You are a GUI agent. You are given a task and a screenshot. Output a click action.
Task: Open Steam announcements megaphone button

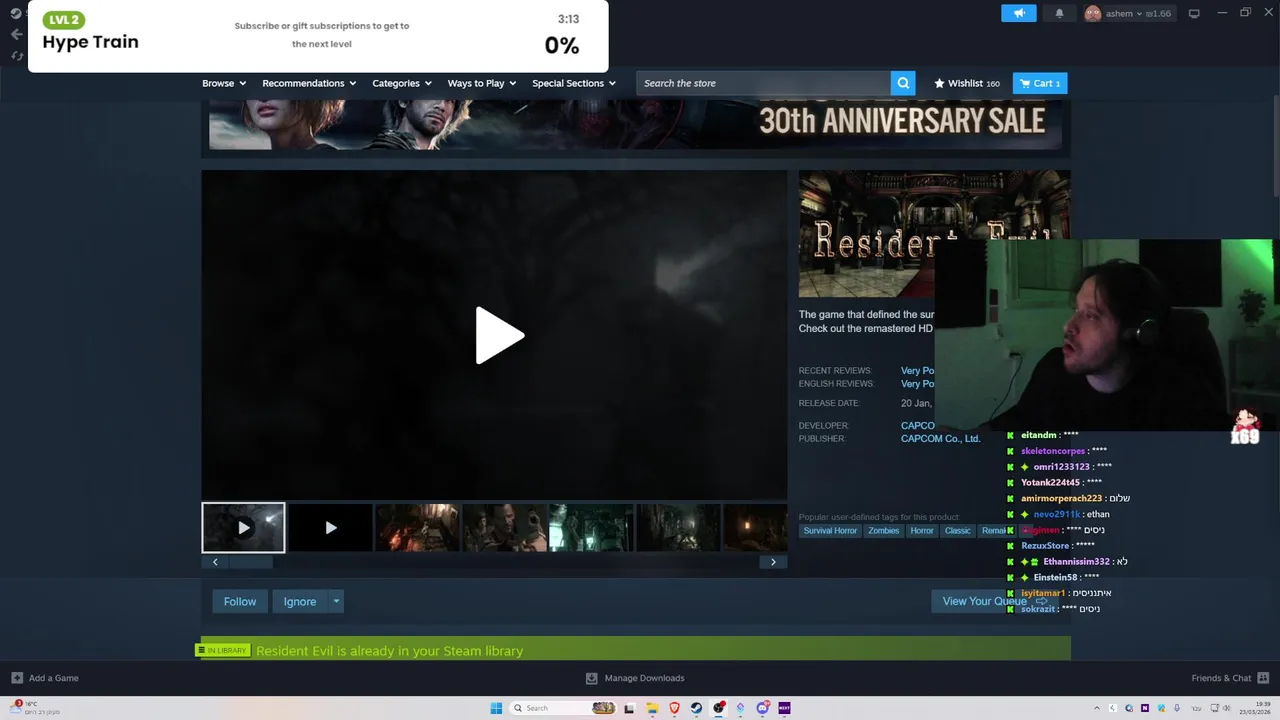(1019, 13)
